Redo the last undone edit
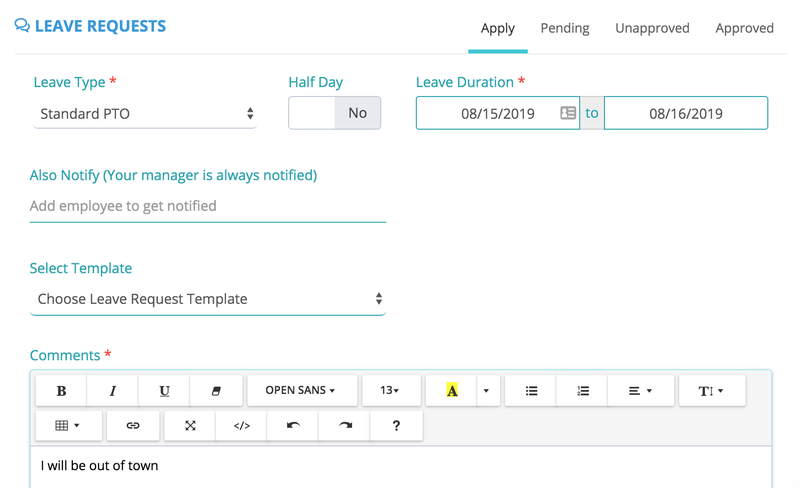 coord(345,426)
